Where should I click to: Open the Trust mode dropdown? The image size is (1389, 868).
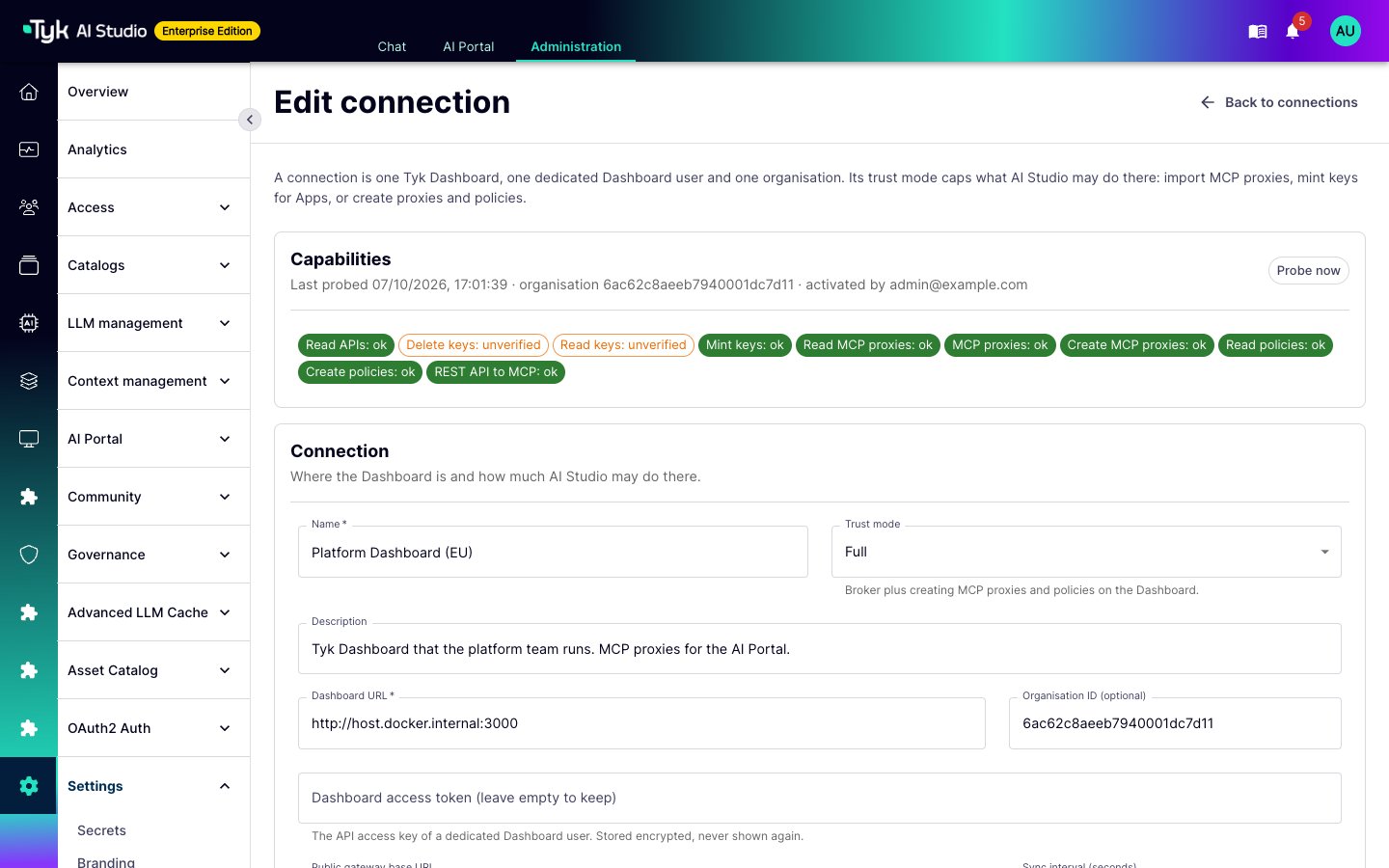click(1086, 552)
